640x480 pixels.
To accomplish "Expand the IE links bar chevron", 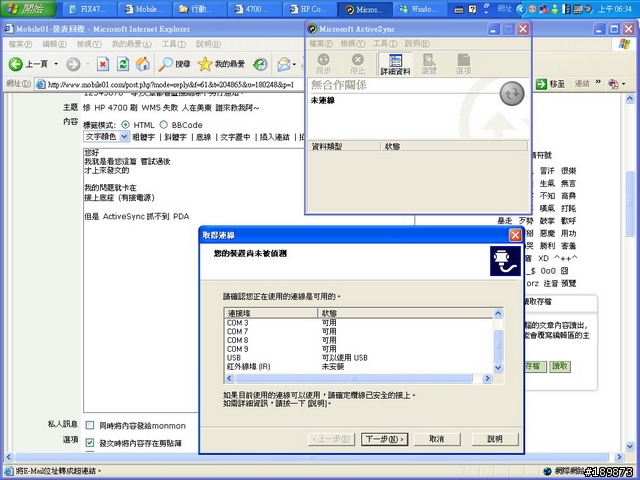I will [598, 82].
